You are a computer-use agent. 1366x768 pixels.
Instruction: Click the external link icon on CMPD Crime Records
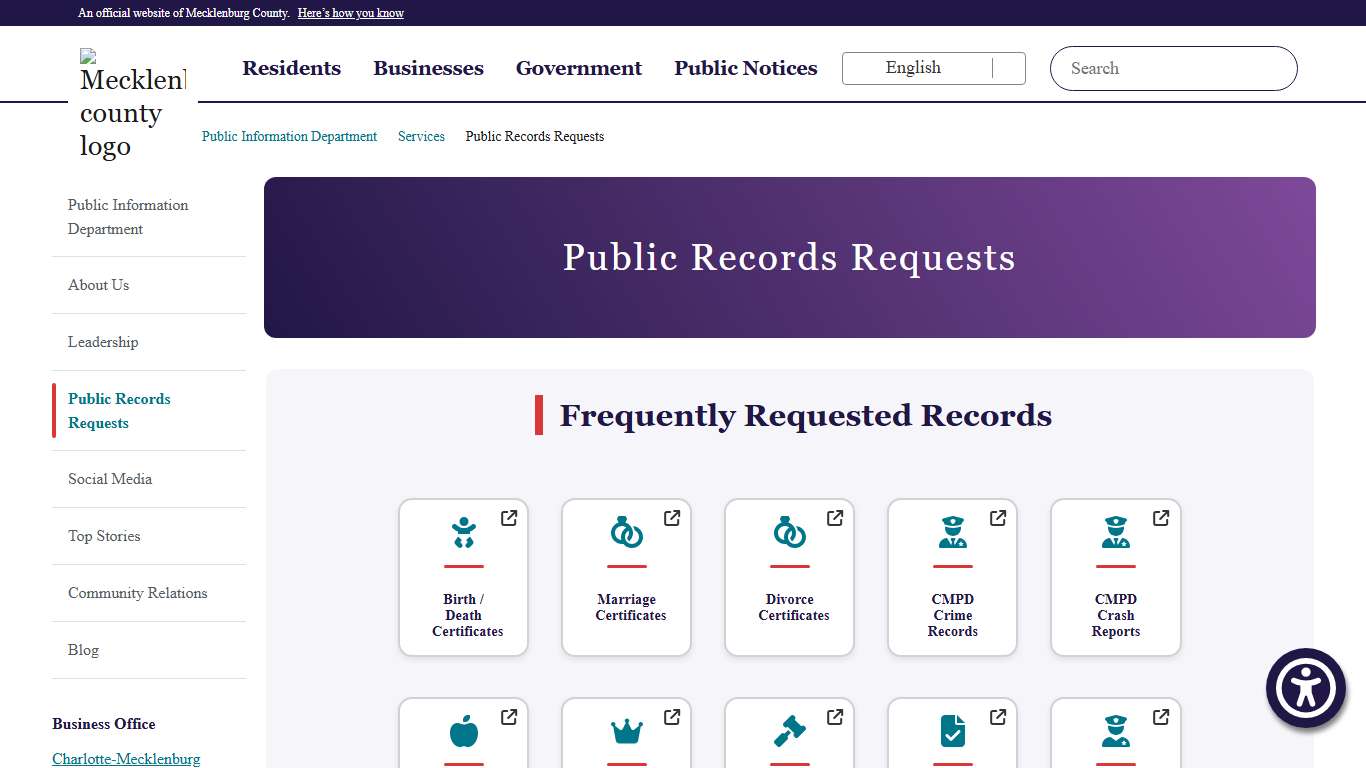(x=998, y=518)
